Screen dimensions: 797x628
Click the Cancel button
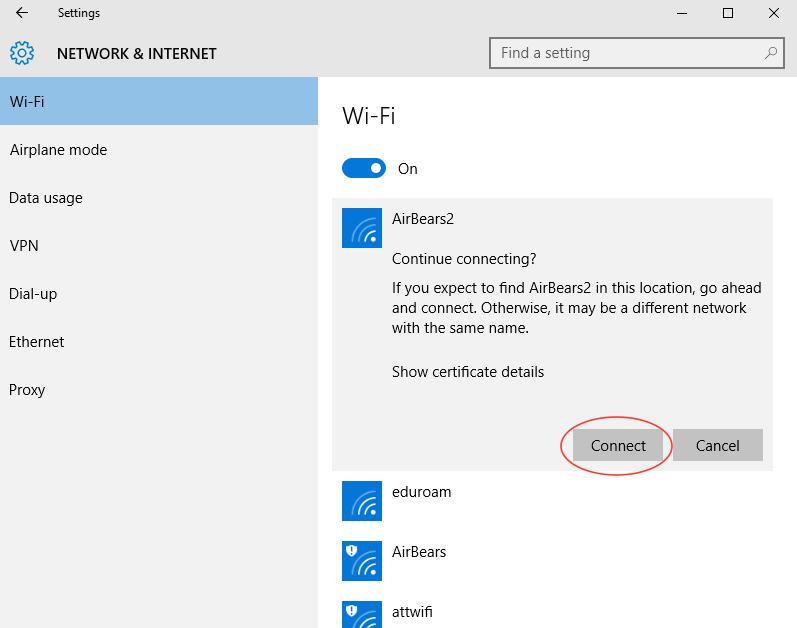718,445
